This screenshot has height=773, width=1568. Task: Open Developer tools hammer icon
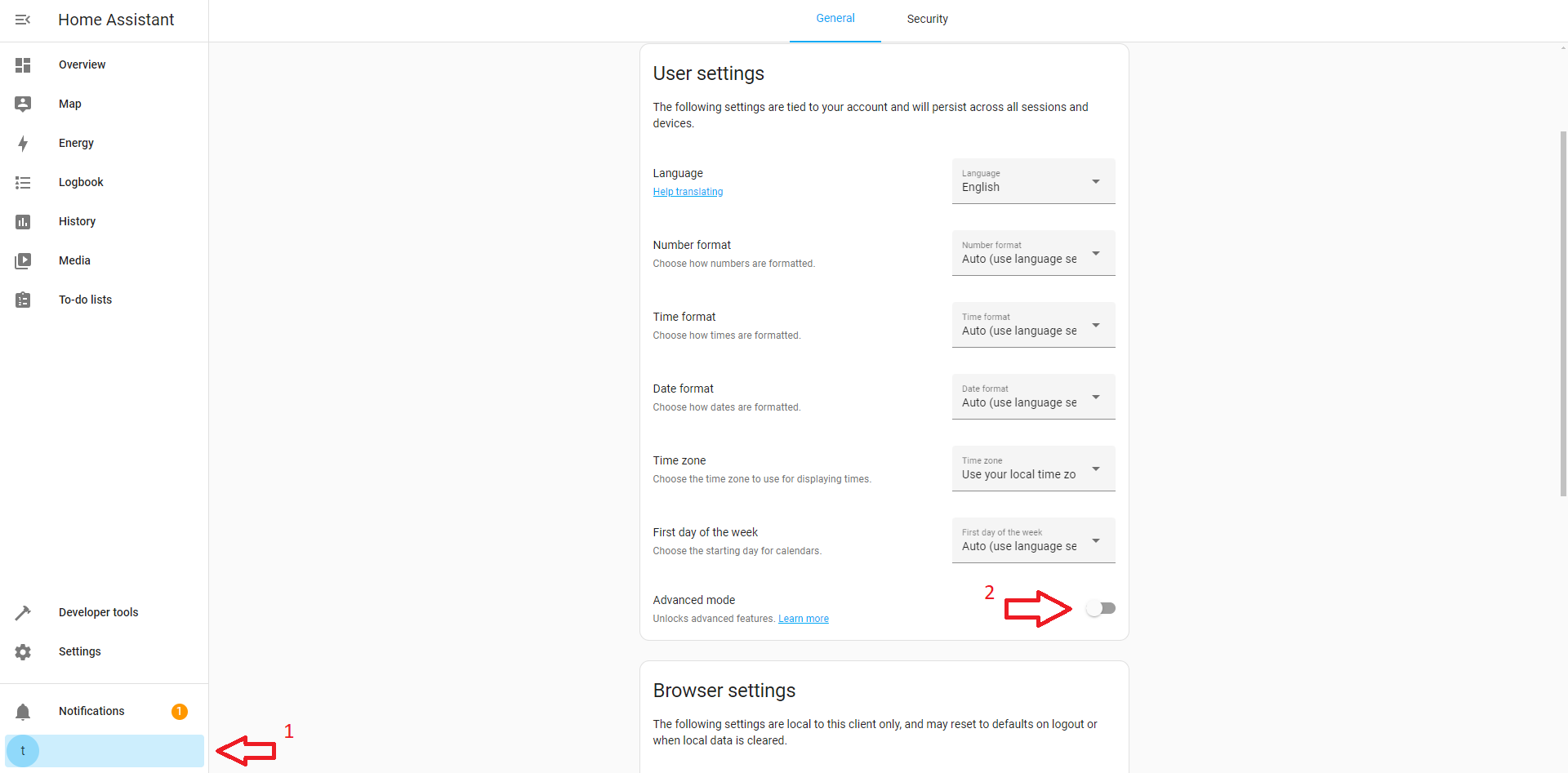[23, 613]
